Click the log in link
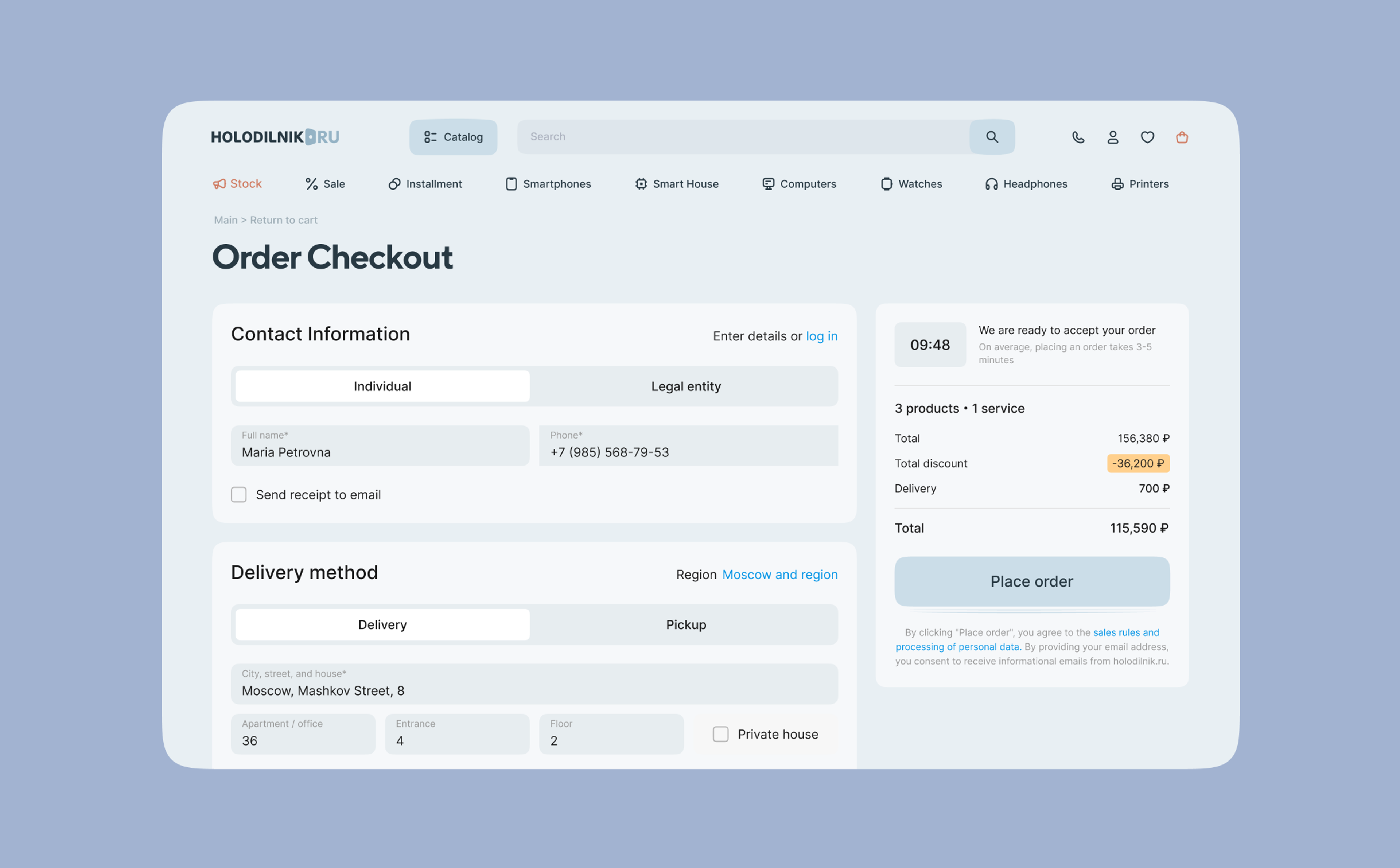 pyautogui.click(x=821, y=336)
